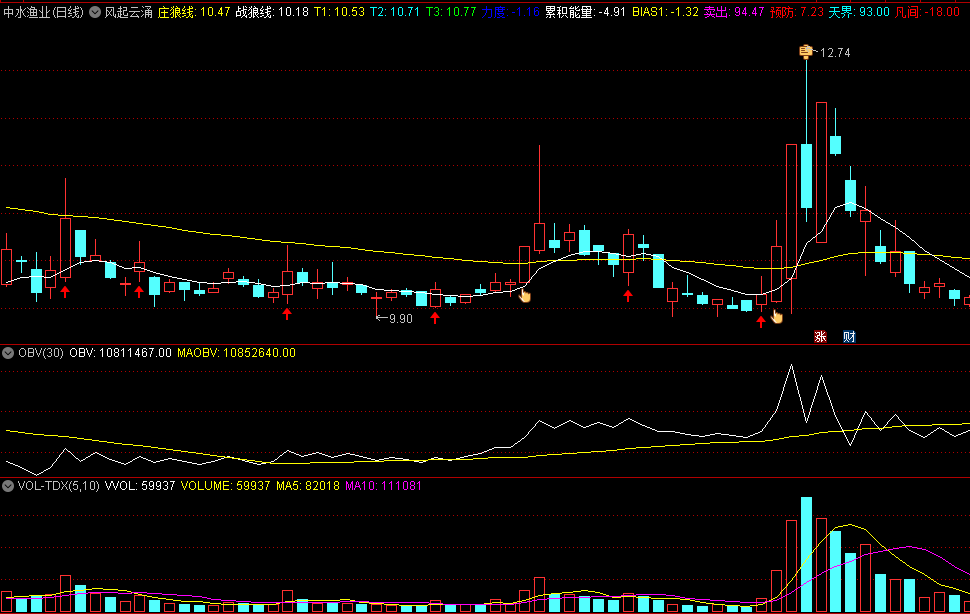Click the VOLUME: 59937 value
The height and width of the screenshot is (614, 970).
225,486
